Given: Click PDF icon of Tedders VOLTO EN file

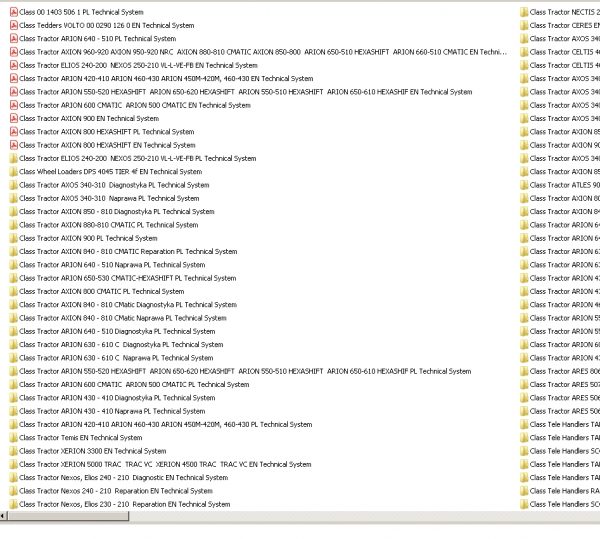Looking at the screenshot, I should pos(13,26).
